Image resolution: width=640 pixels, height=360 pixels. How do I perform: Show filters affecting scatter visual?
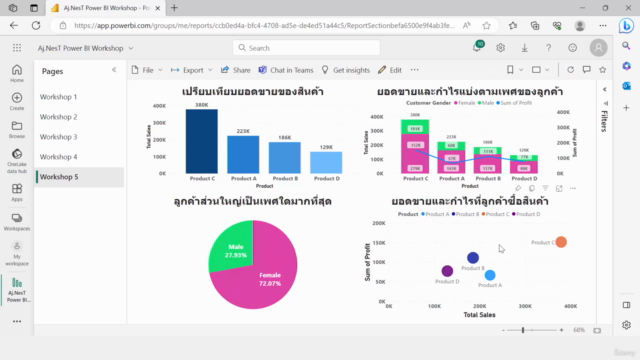545,188
